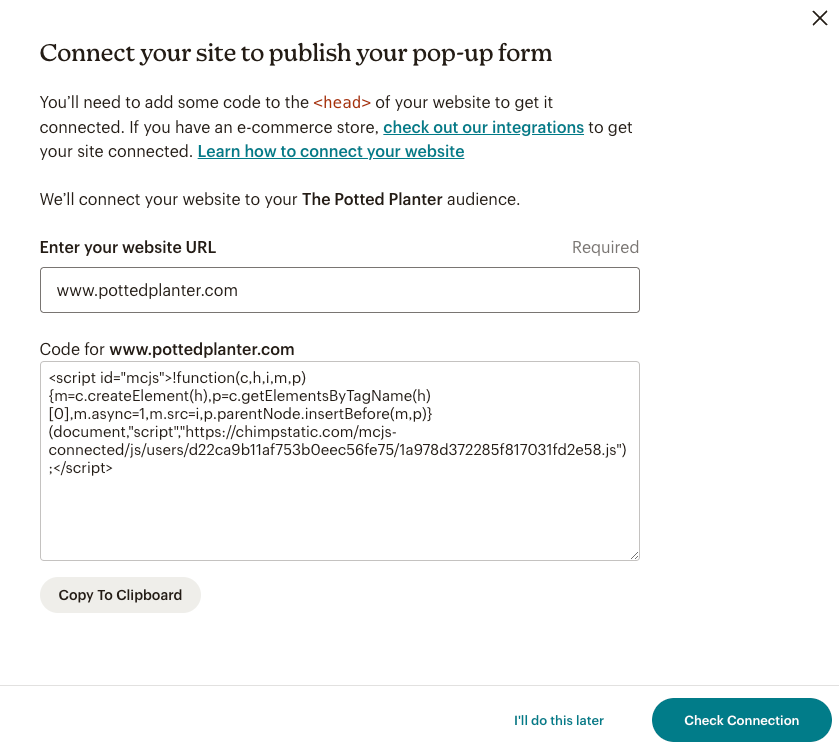Close the connect your site dialog
The height and width of the screenshot is (748, 839).
pos(819,18)
